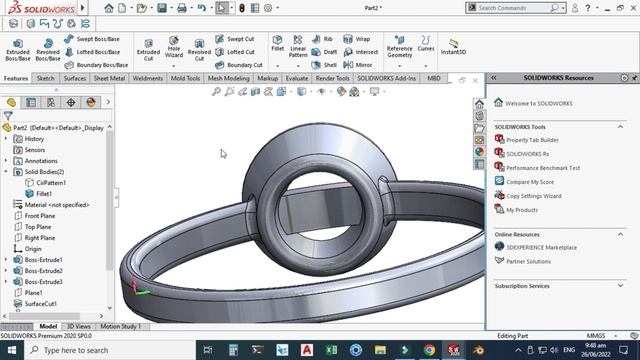Choose the Swept Cut tool

[x=235, y=39]
